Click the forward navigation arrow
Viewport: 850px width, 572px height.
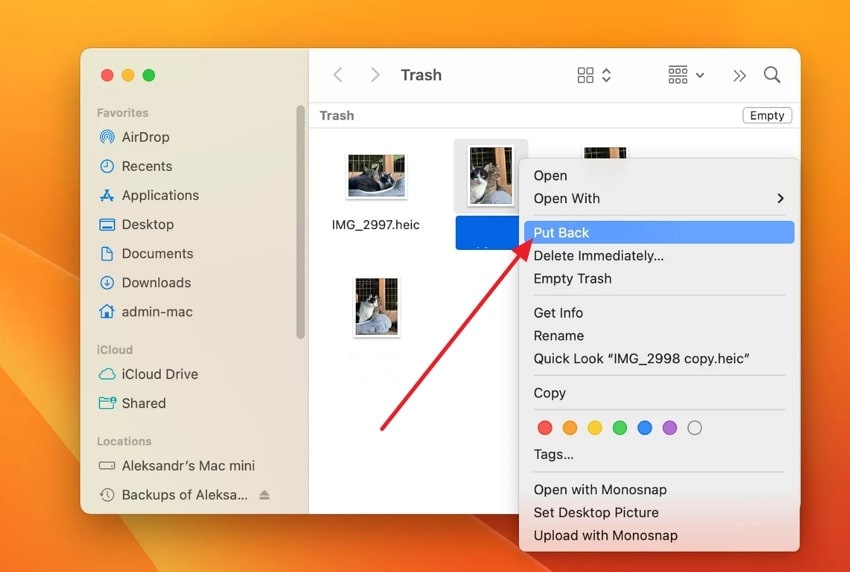click(x=375, y=75)
